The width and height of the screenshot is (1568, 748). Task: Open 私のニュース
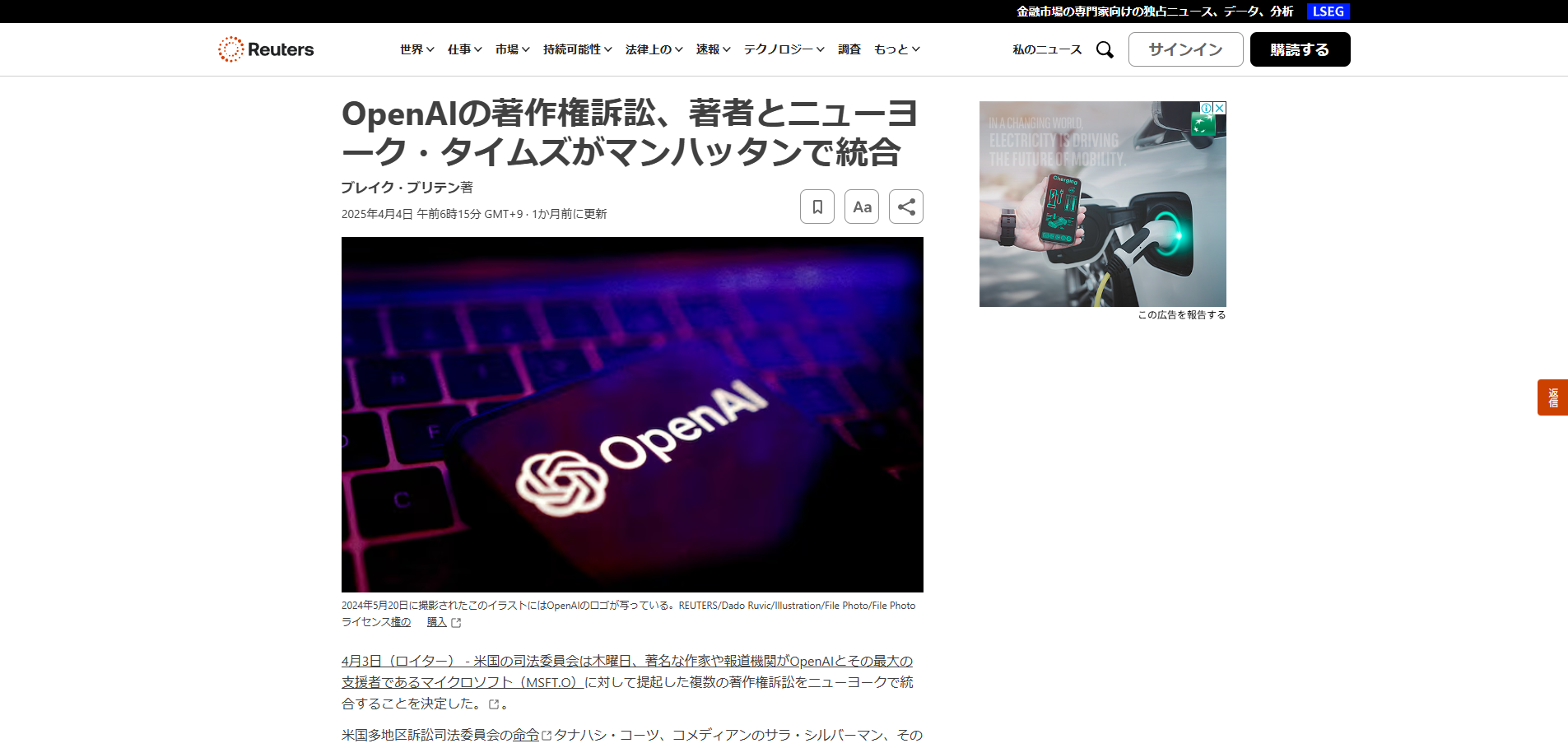[x=1047, y=49]
